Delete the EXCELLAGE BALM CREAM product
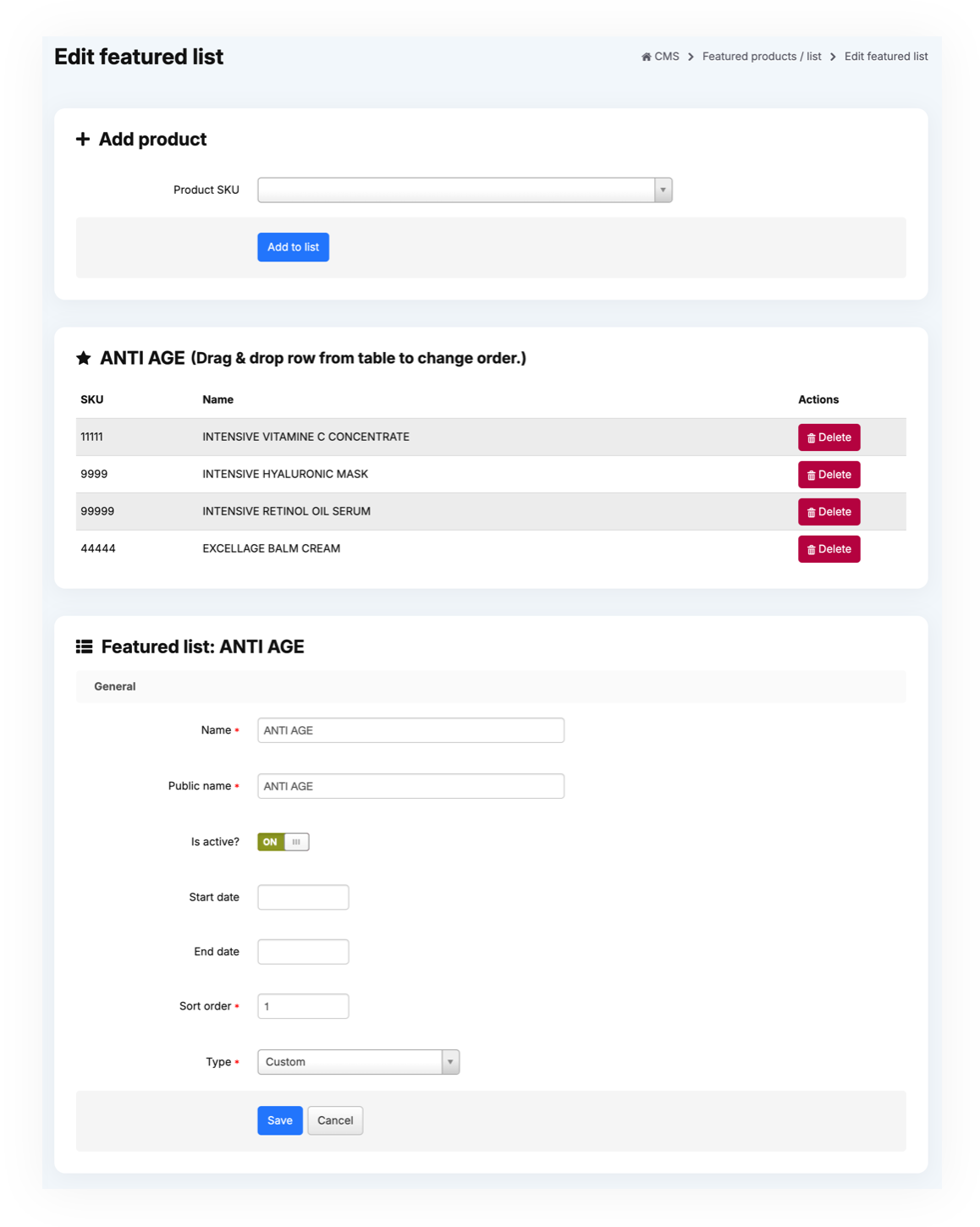This screenshot has width=980, height=1227. click(x=829, y=549)
